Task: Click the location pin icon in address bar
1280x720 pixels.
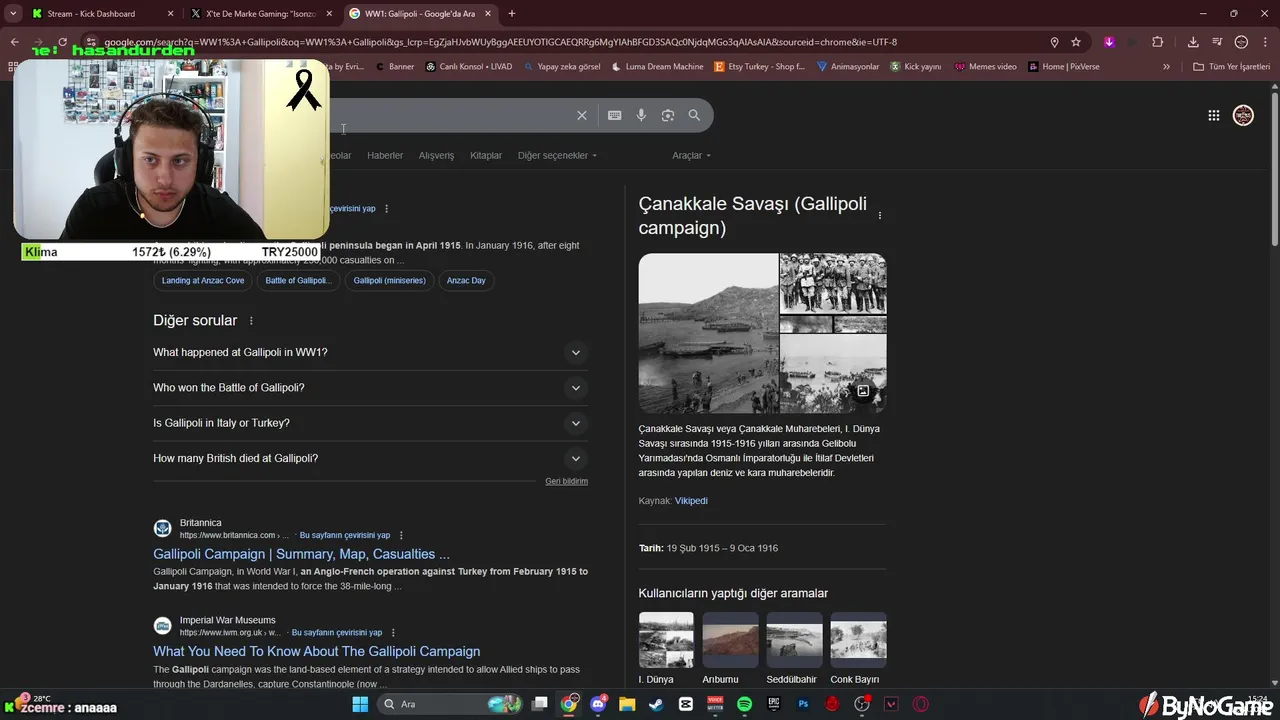Action: point(1054,42)
